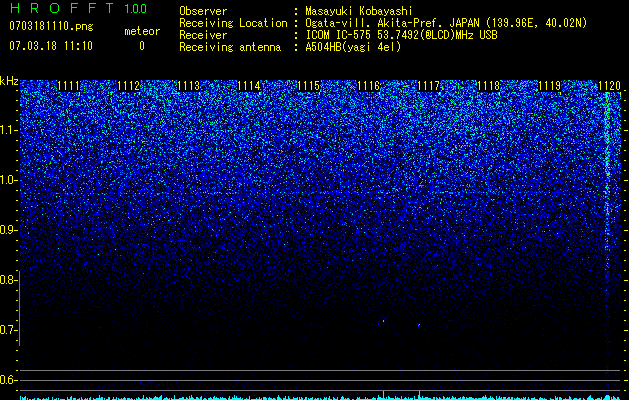The width and height of the screenshot is (629, 400).
Task: Click the 1113 time marker
Action: coord(189,86)
